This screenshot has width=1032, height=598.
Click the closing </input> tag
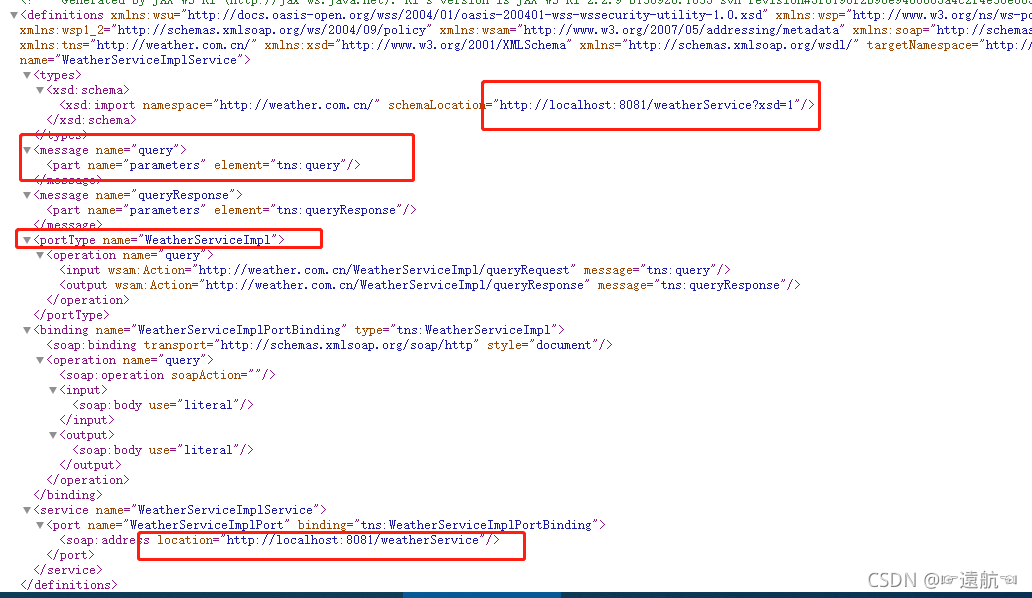[87, 420]
